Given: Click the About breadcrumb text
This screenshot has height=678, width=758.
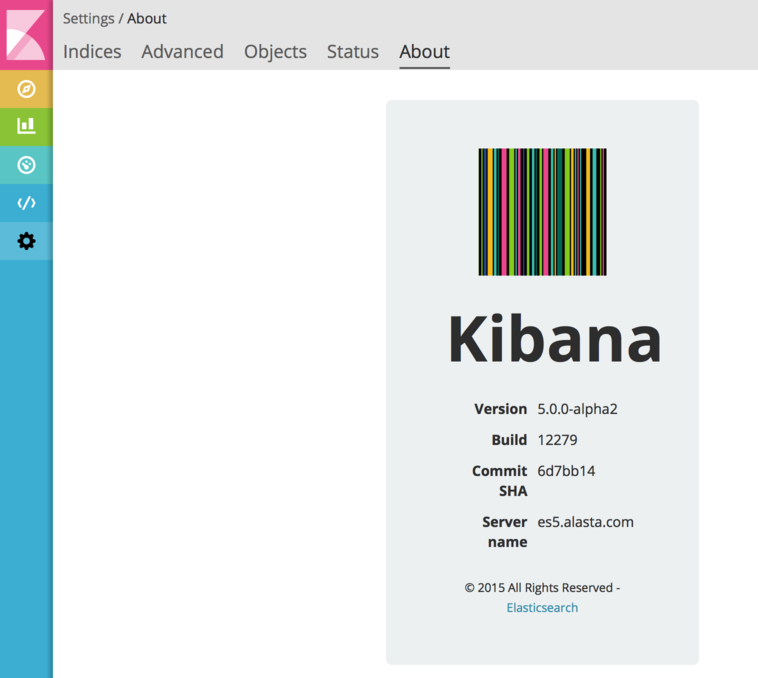Looking at the screenshot, I should [x=146, y=18].
